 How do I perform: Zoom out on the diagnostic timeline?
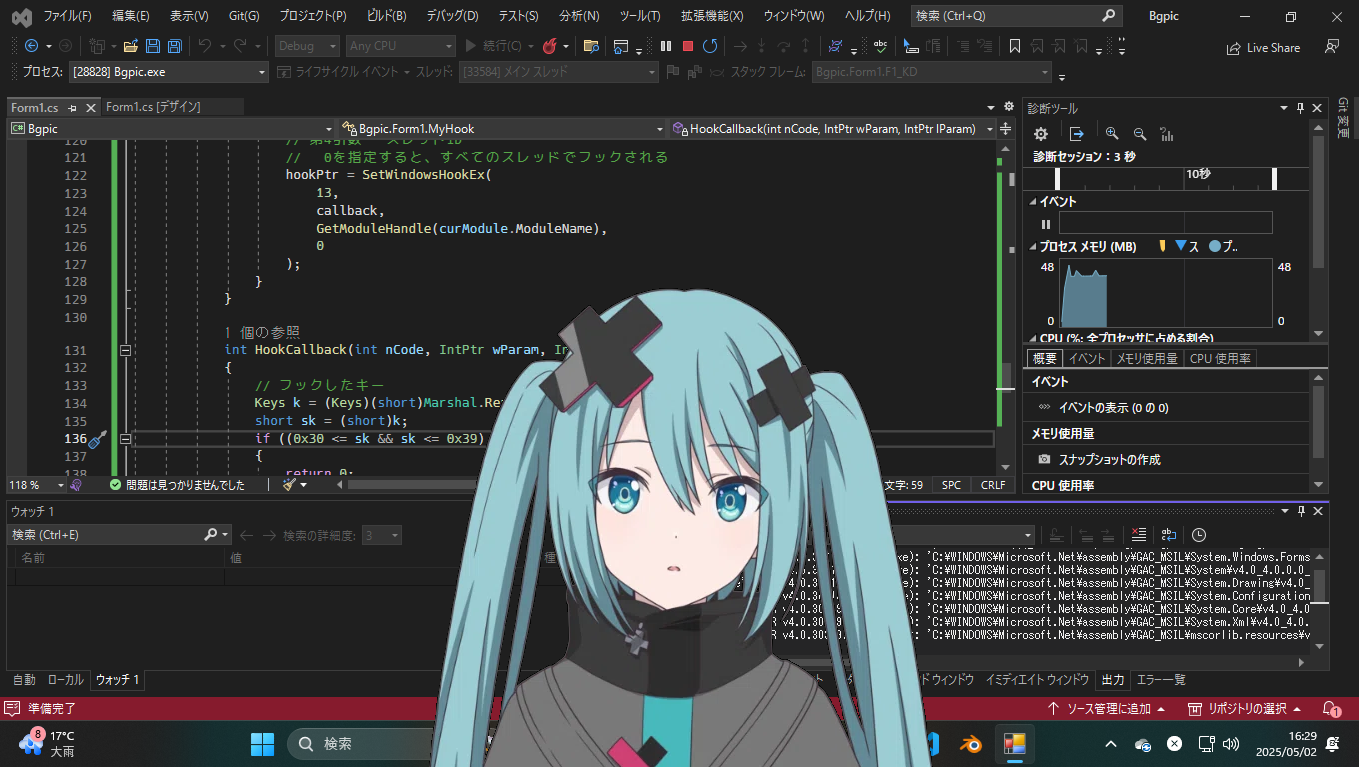(x=1139, y=133)
